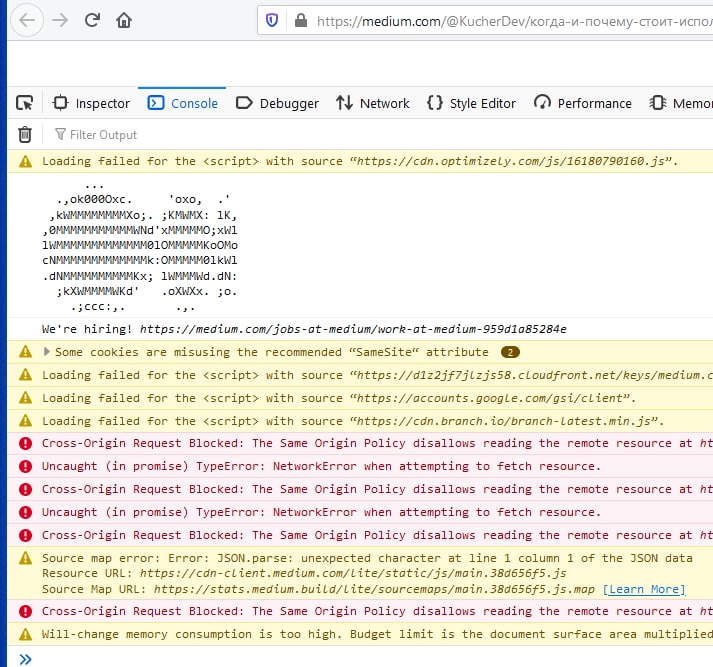Viewport: 713px width, 667px height.
Task: Click the main.38d656f5.js Resource URL
Action: [x=353, y=573]
